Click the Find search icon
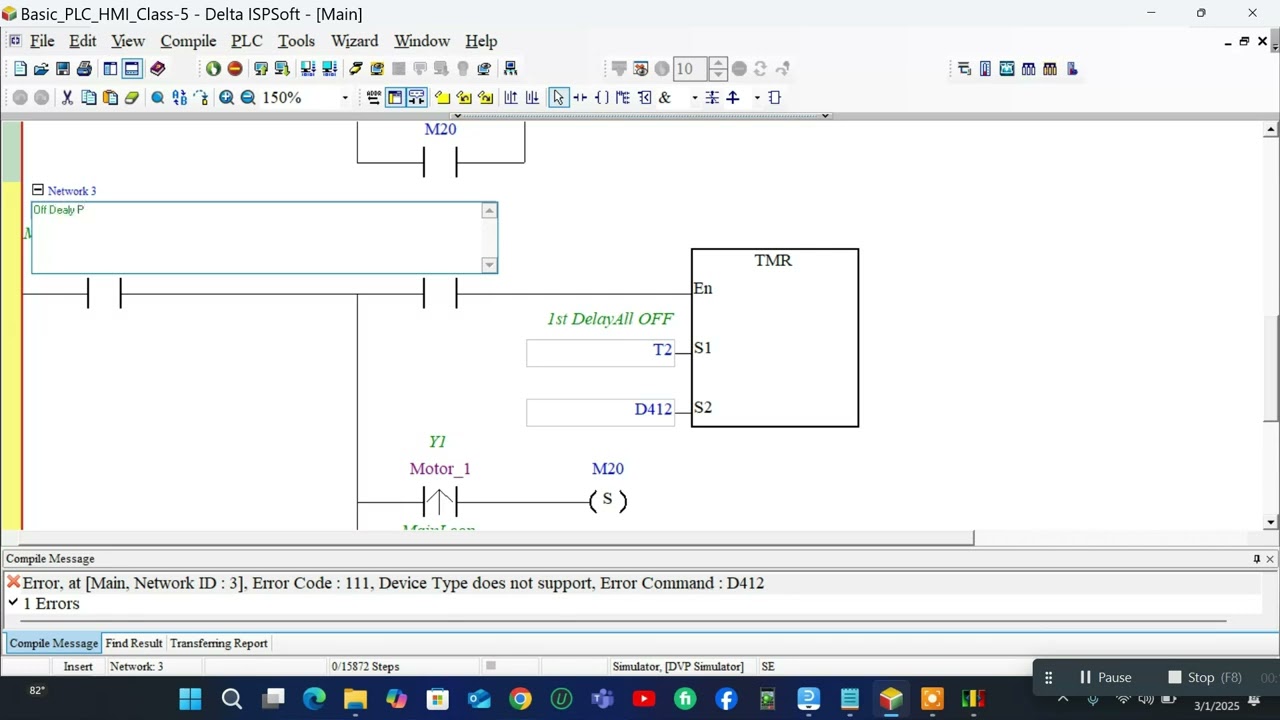The height and width of the screenshot is (720, 1280). point(158,98)
